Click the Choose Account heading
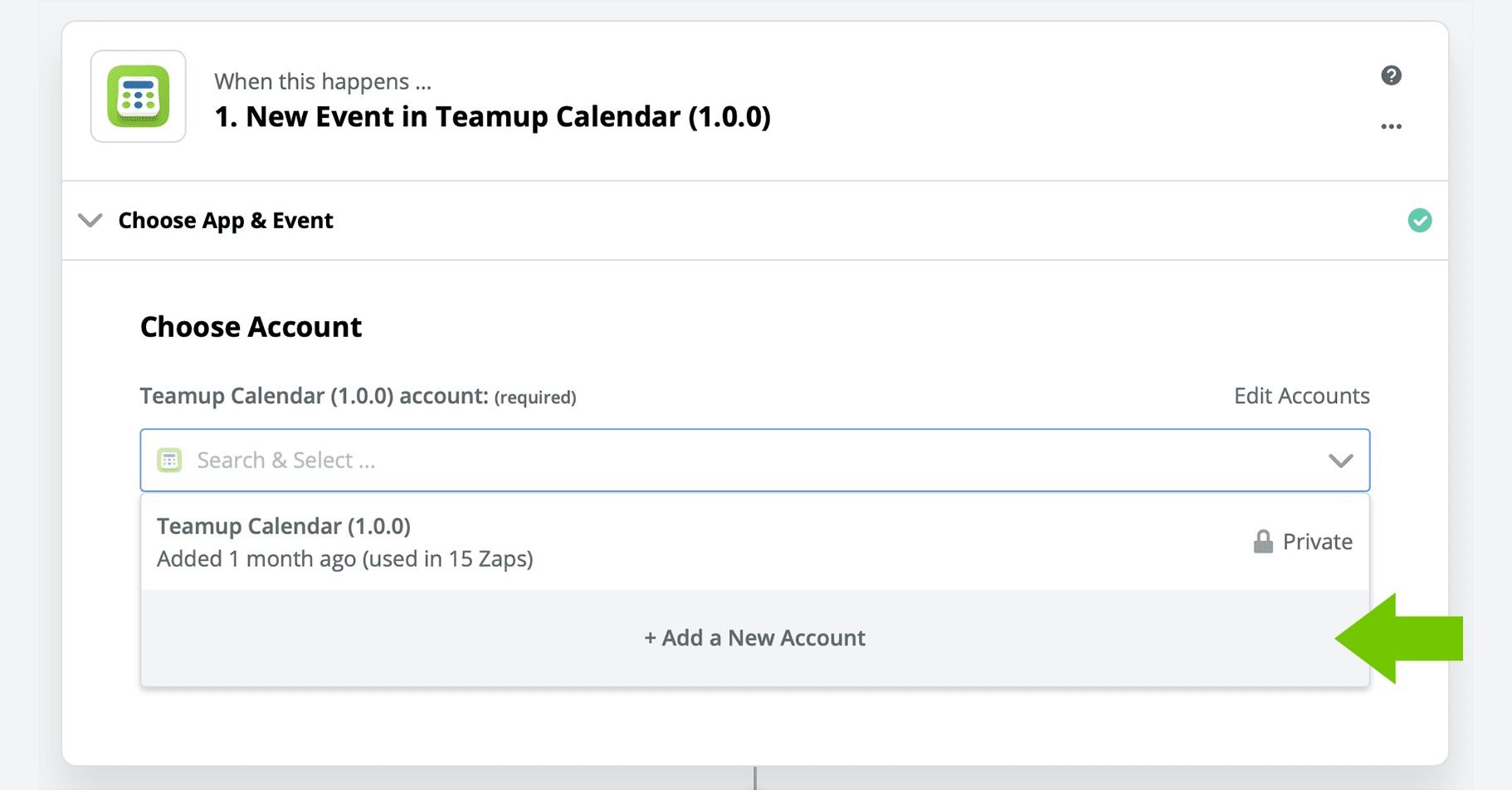This screenshot has height=790, width=1512. (x=251, y=327)
